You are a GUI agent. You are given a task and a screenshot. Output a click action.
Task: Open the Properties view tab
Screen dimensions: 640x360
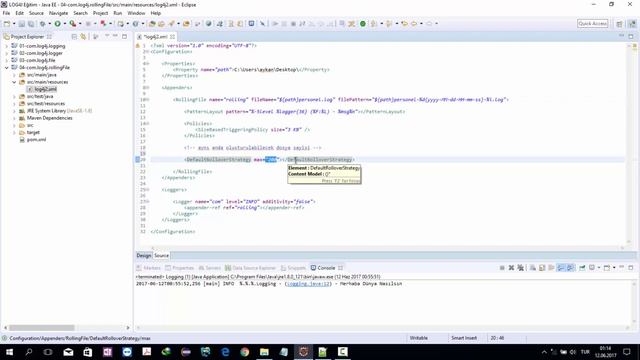point(179,268)
